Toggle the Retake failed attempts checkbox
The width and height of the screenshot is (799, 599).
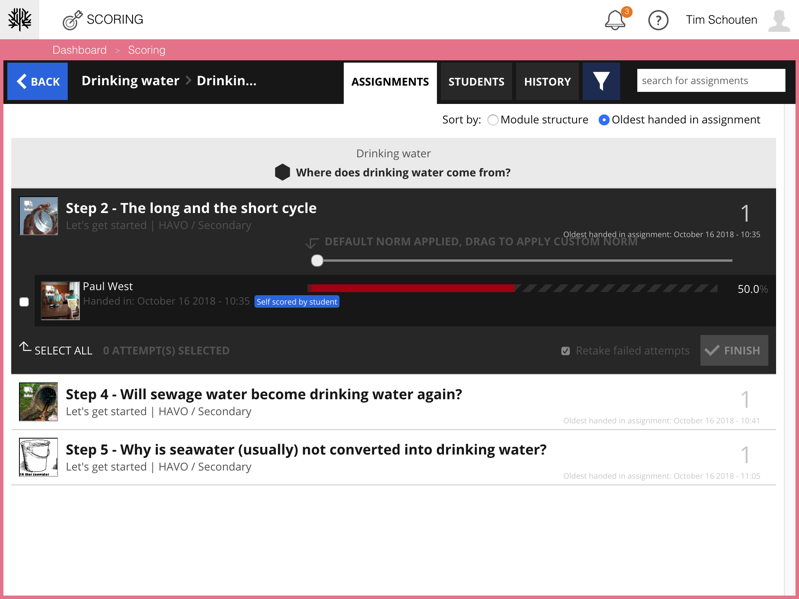566,351
